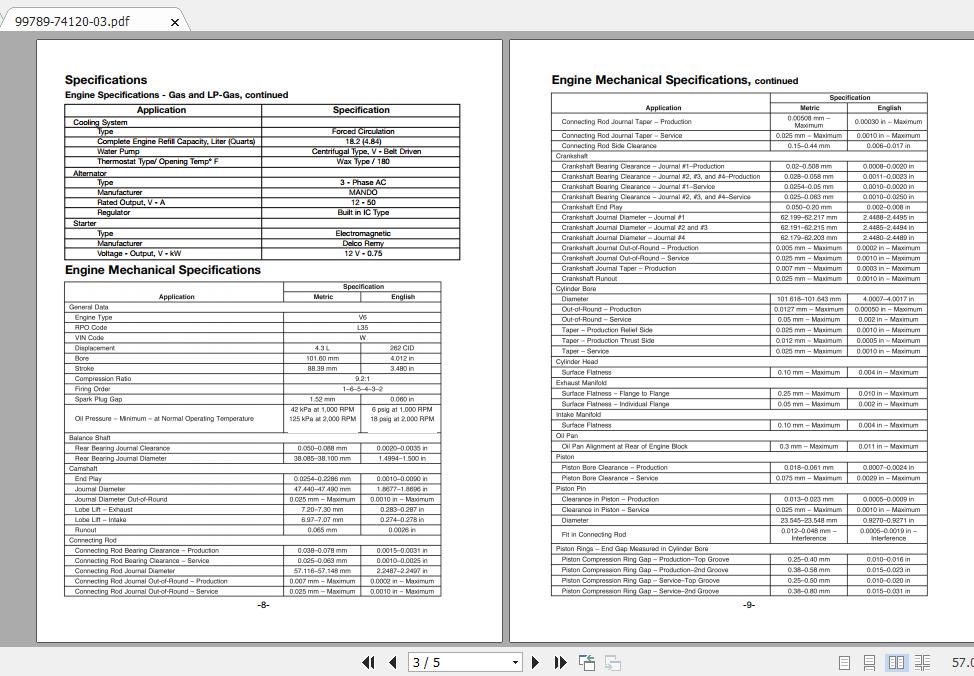Go to the previous page
974x676 pixels.
pyautogui.click(x=390, y=662)
